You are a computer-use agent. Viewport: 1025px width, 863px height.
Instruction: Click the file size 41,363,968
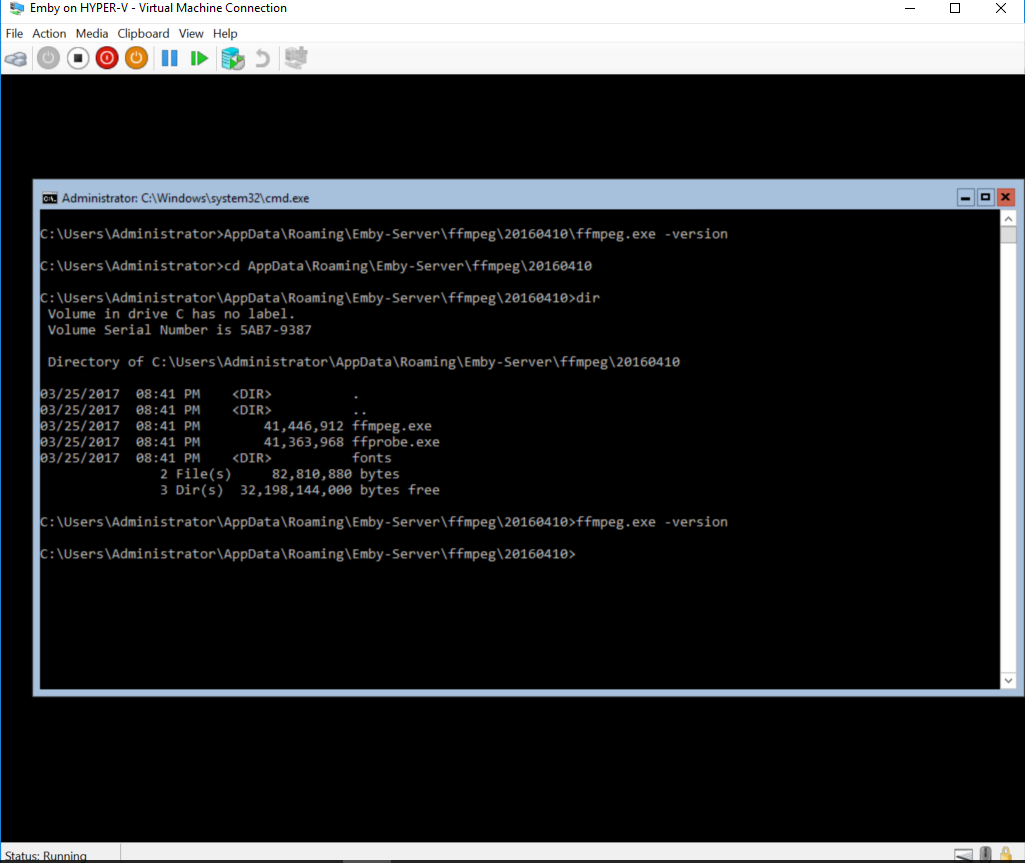coord(303,442)
